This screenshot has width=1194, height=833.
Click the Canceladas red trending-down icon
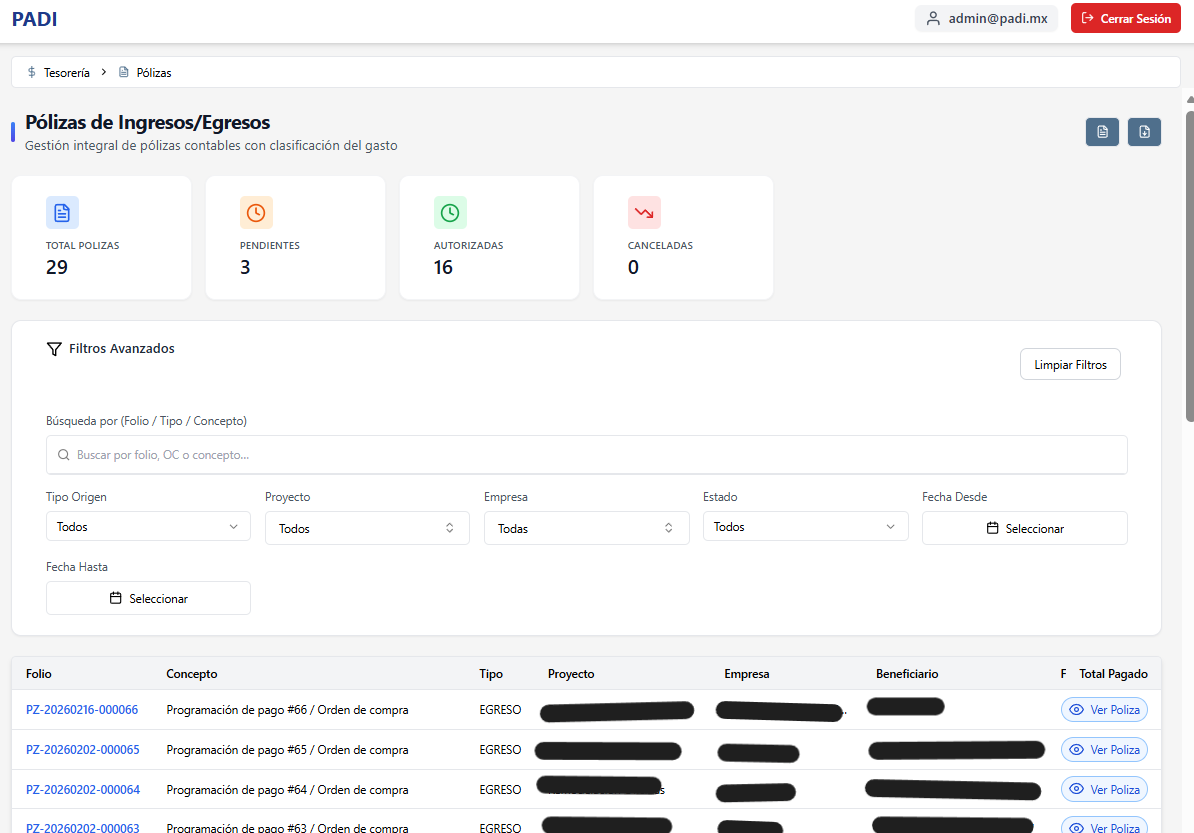(x=644, y=212)
